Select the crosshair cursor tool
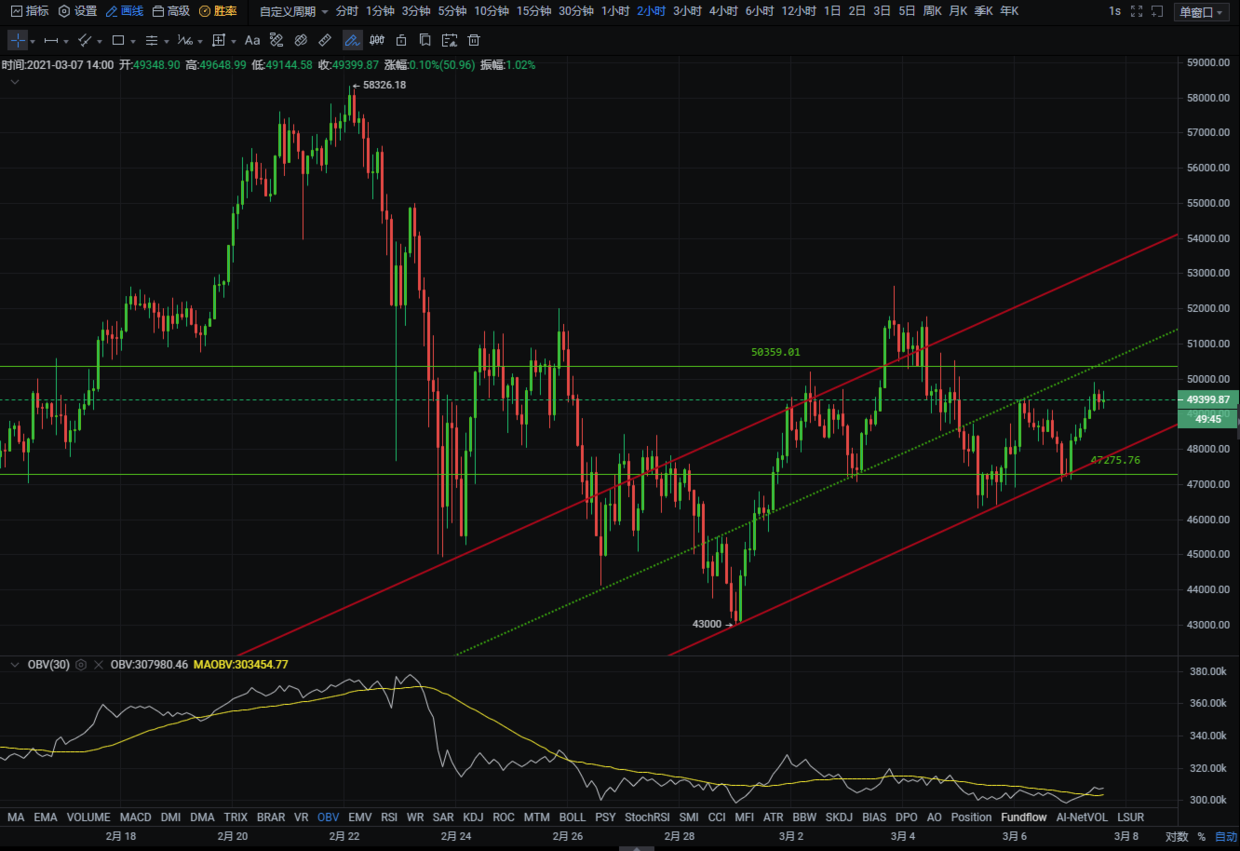 point(18,41)
